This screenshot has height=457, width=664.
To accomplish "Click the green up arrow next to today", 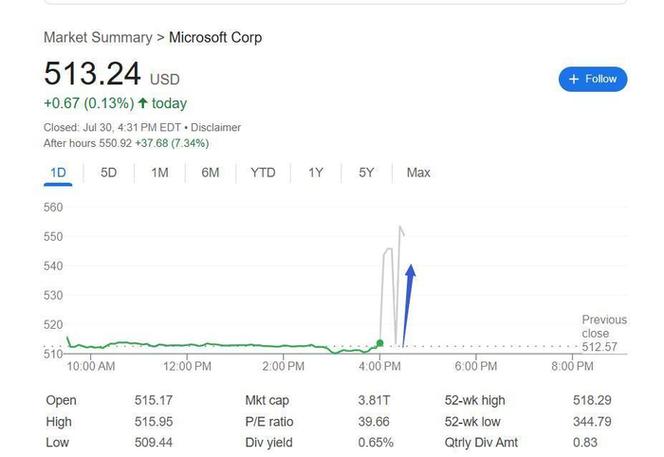I will click(x=143, y=103).
